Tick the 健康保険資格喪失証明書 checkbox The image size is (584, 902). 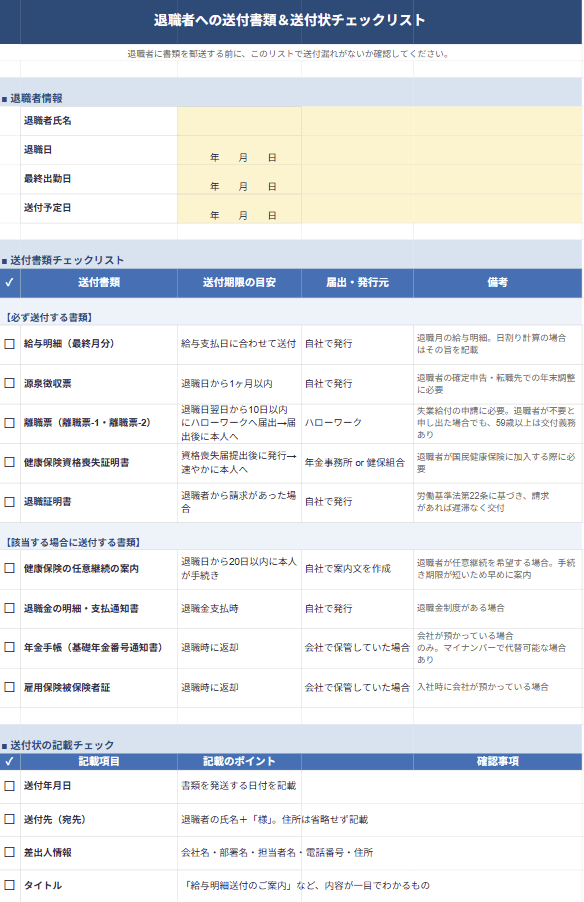click(x=10, y=462)
